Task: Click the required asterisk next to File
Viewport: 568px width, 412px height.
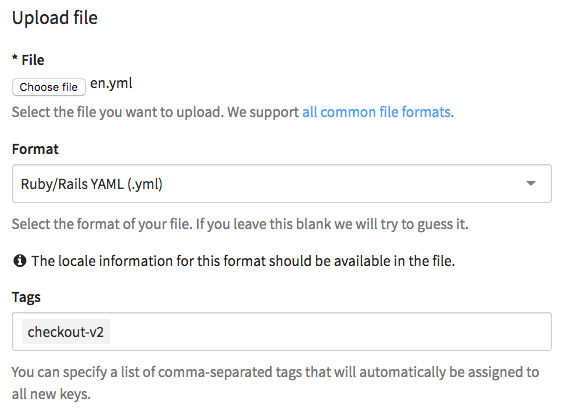Action: 15,58
